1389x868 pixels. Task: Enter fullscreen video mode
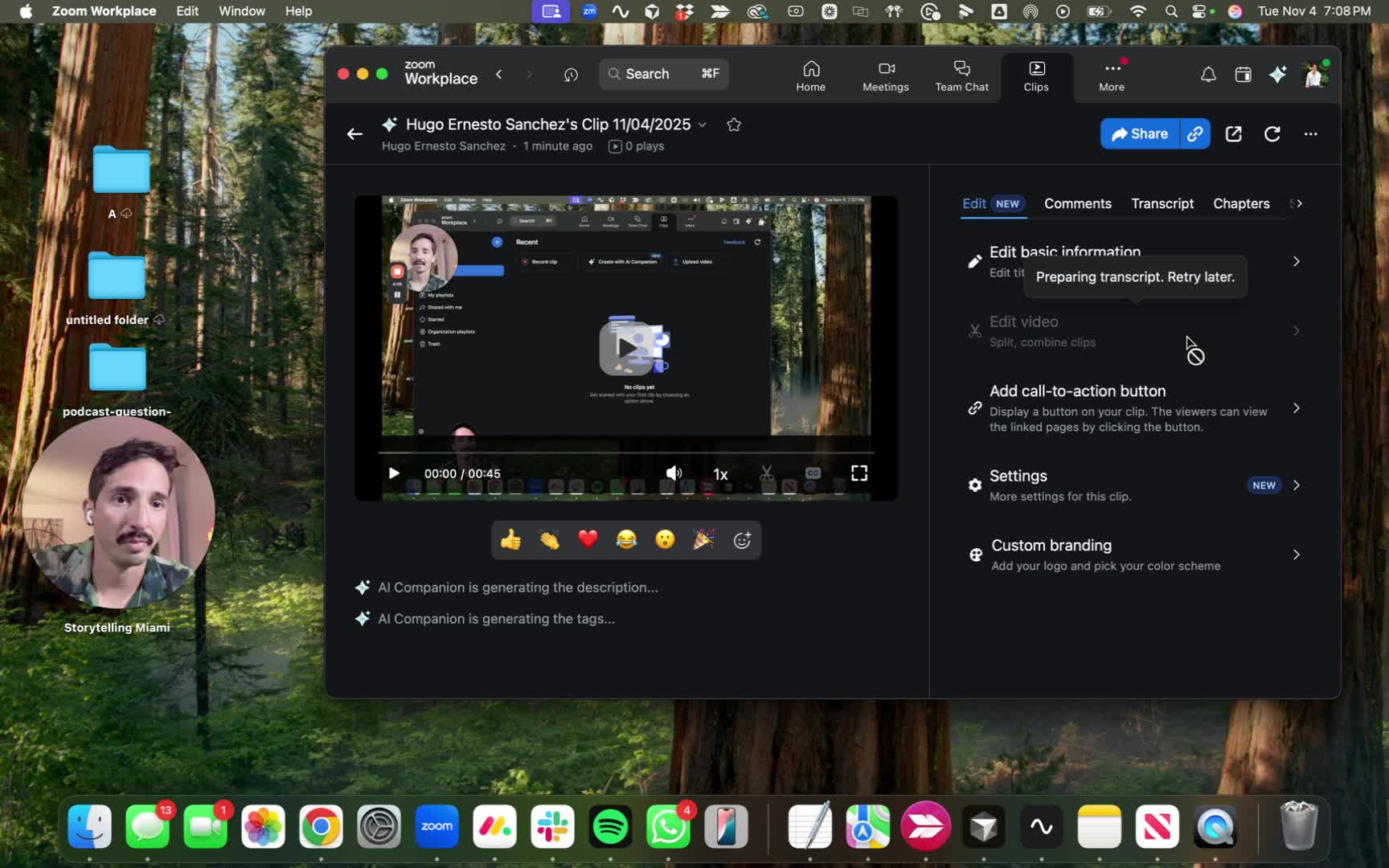[859, 473]
